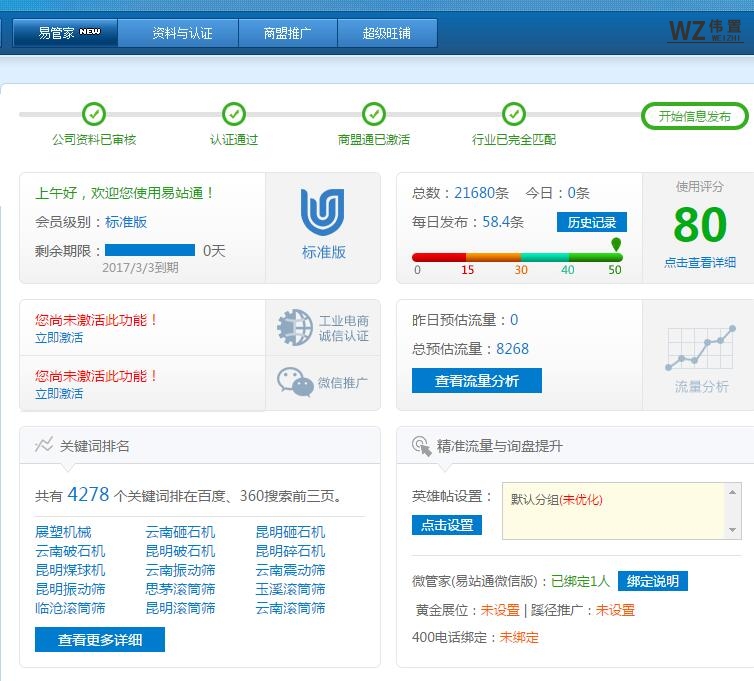This screenshot has height=681, width=754.
Task: Click the 精准流量与询盘提升 cursor icon
Action: [x=421, y=445]
